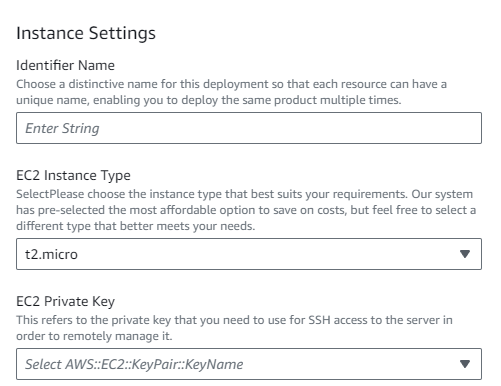Viewport: 501px width, 386px height.
Task: Click the EC2 Instance Type label
Action: [73, 176]
